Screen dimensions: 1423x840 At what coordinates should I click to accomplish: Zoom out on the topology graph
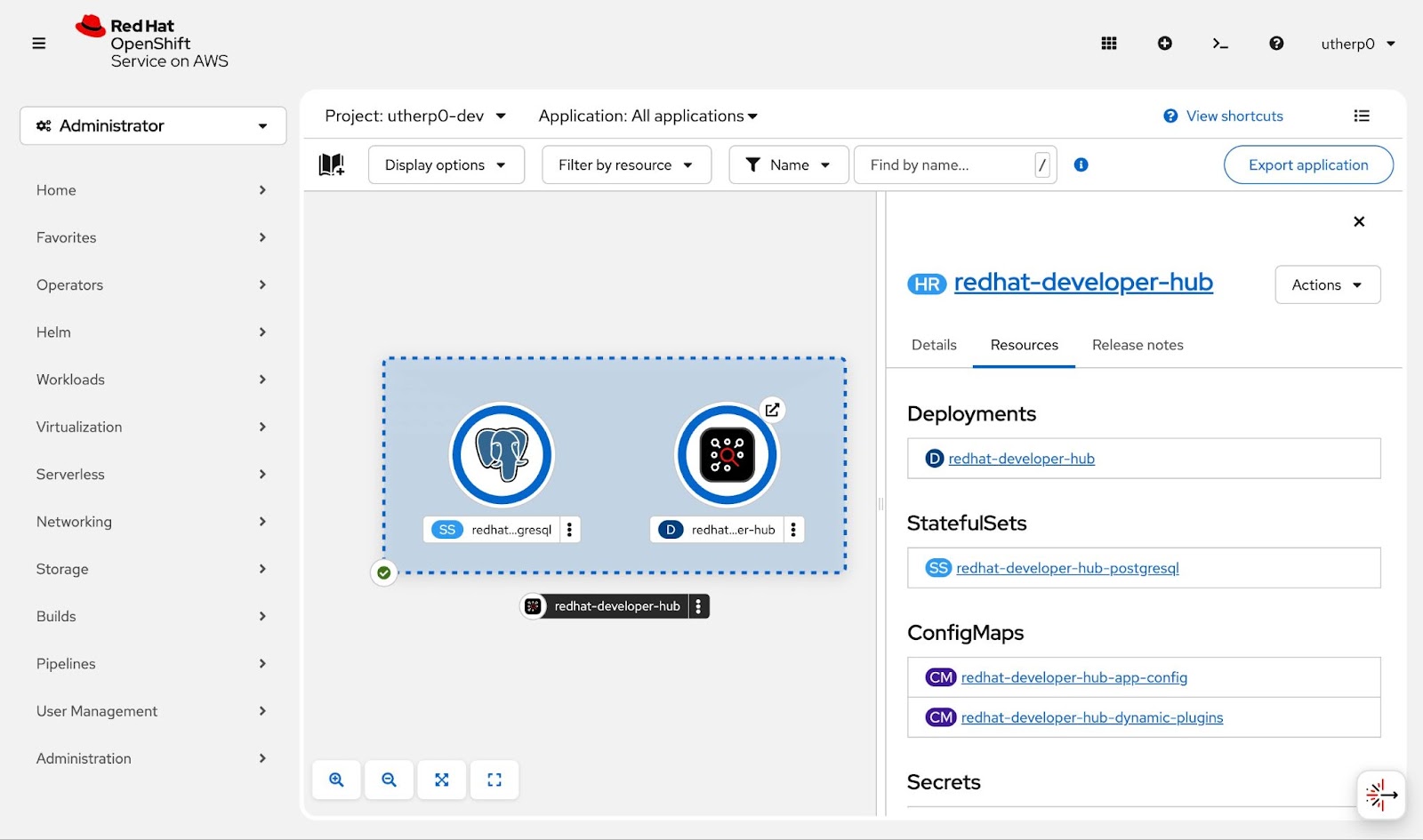389,780
